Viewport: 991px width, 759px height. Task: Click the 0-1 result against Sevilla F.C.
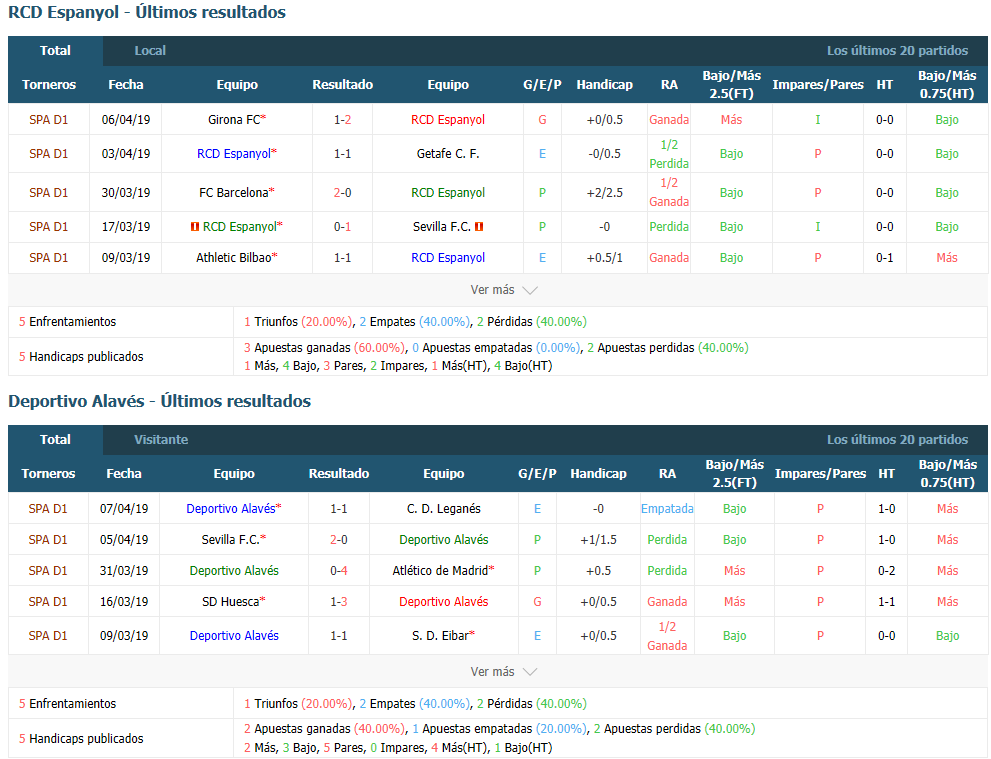coord(343,226)
